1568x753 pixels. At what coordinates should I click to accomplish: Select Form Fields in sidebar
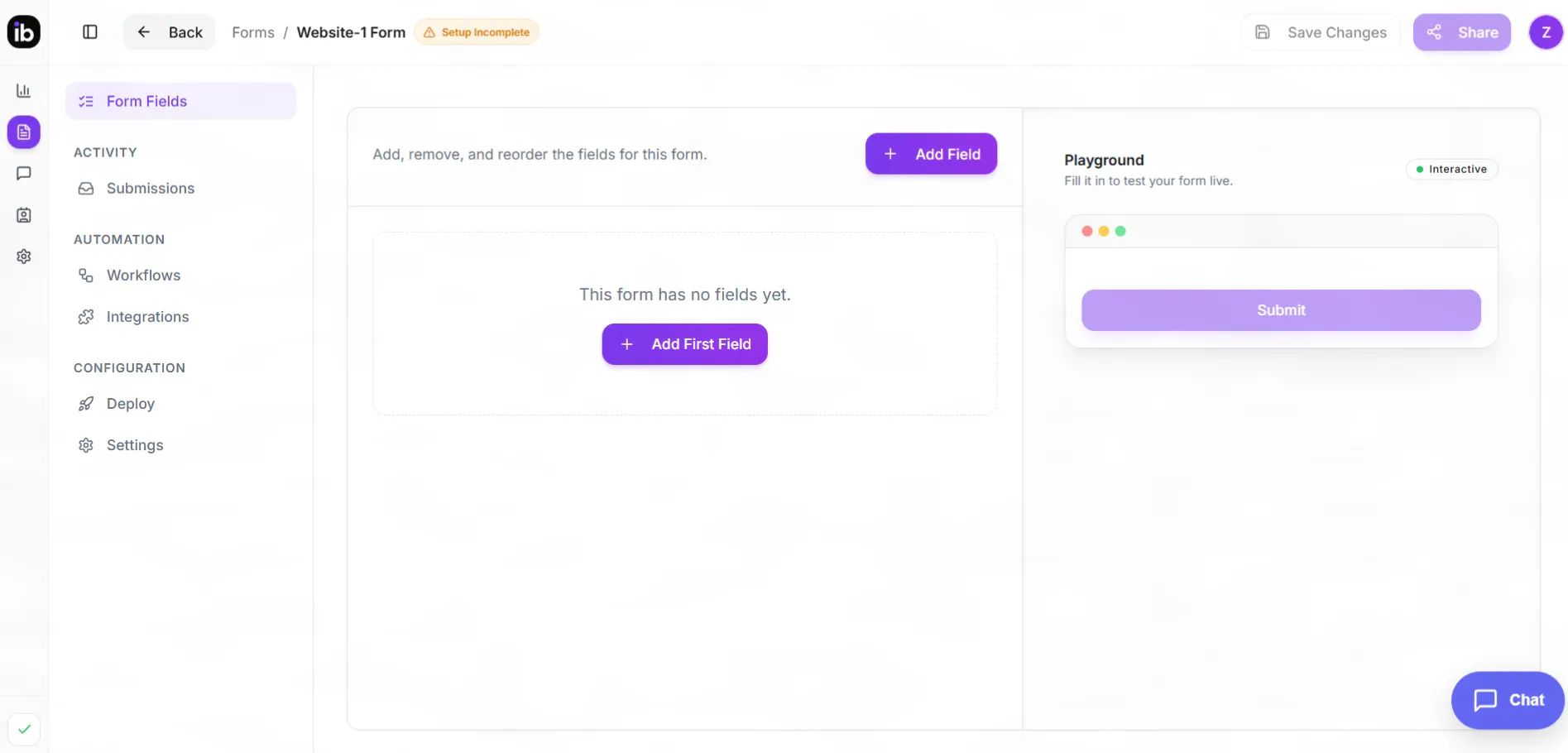[180, 101]
